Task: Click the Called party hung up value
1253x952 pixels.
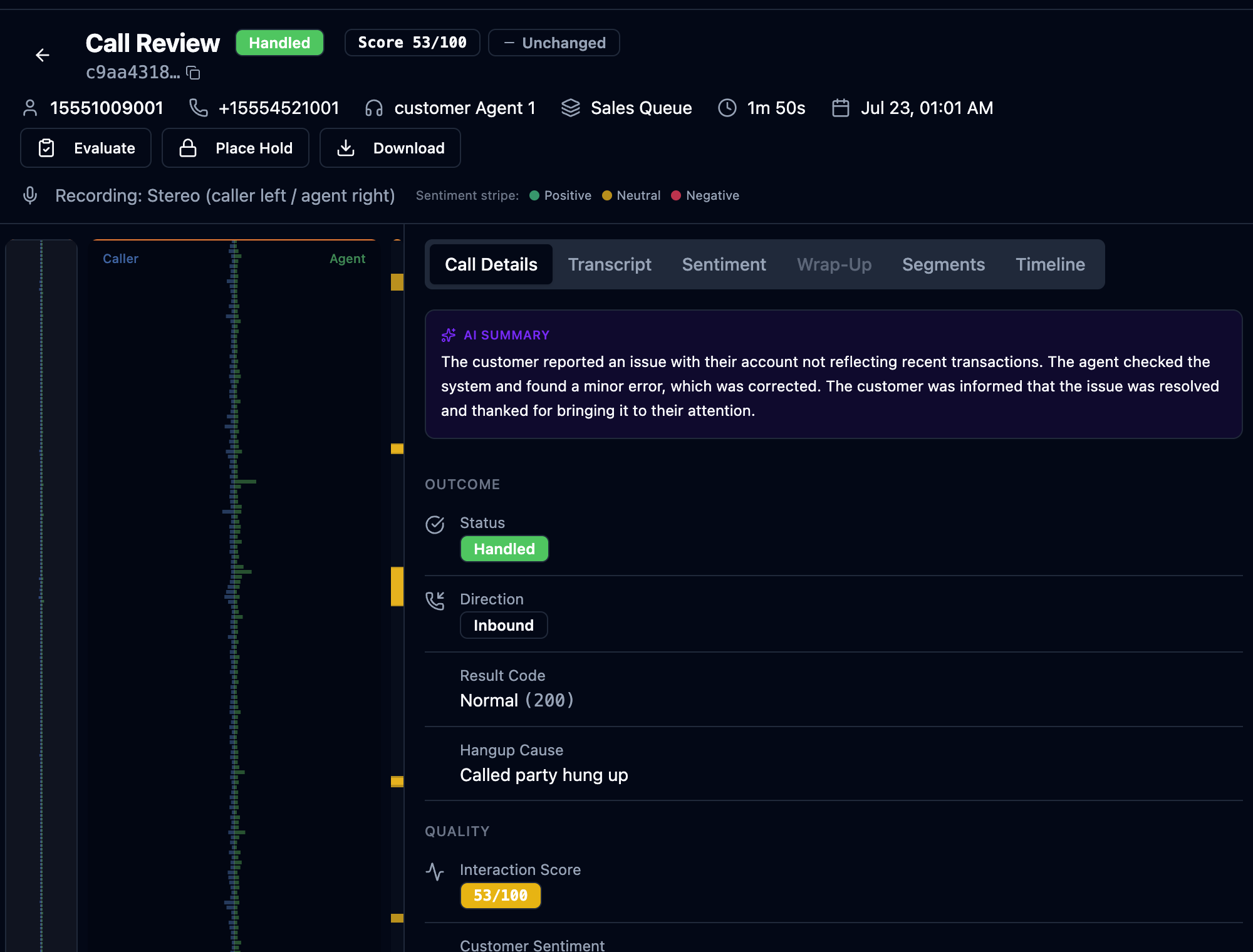Action: click(x=544, y=775)
